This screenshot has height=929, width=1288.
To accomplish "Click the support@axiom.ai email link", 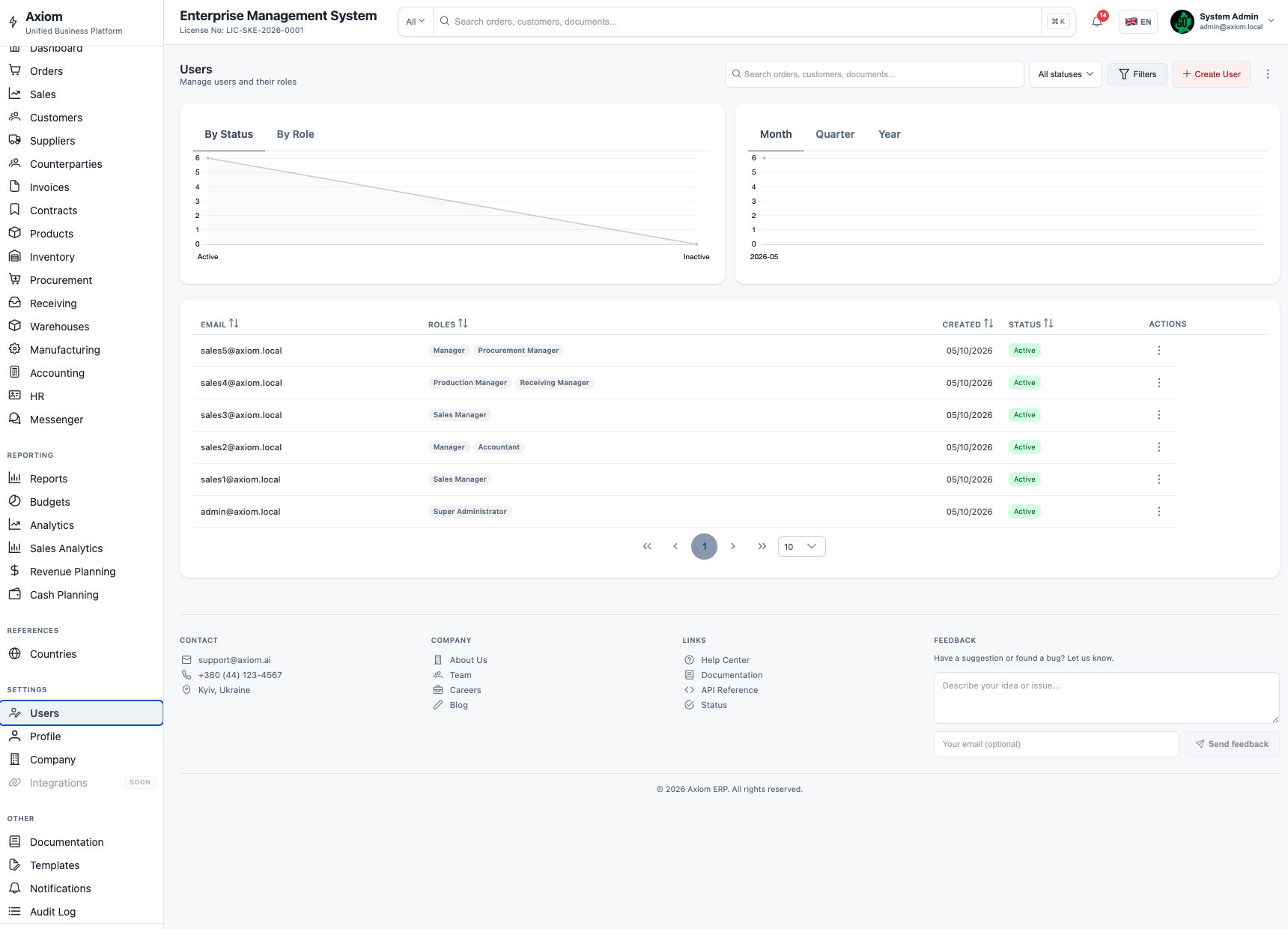I will pos(234,660).
